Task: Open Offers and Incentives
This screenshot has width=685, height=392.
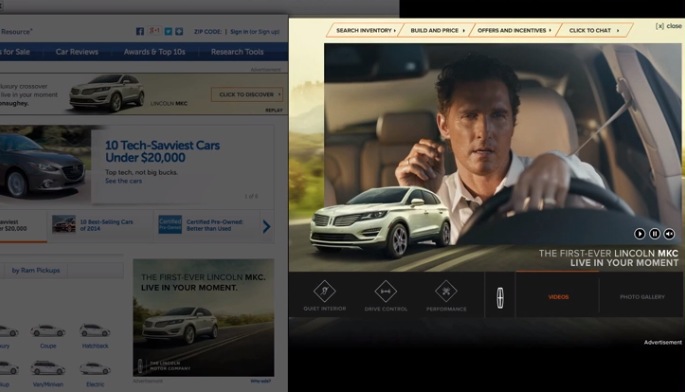Action: (x=514, y=30)
